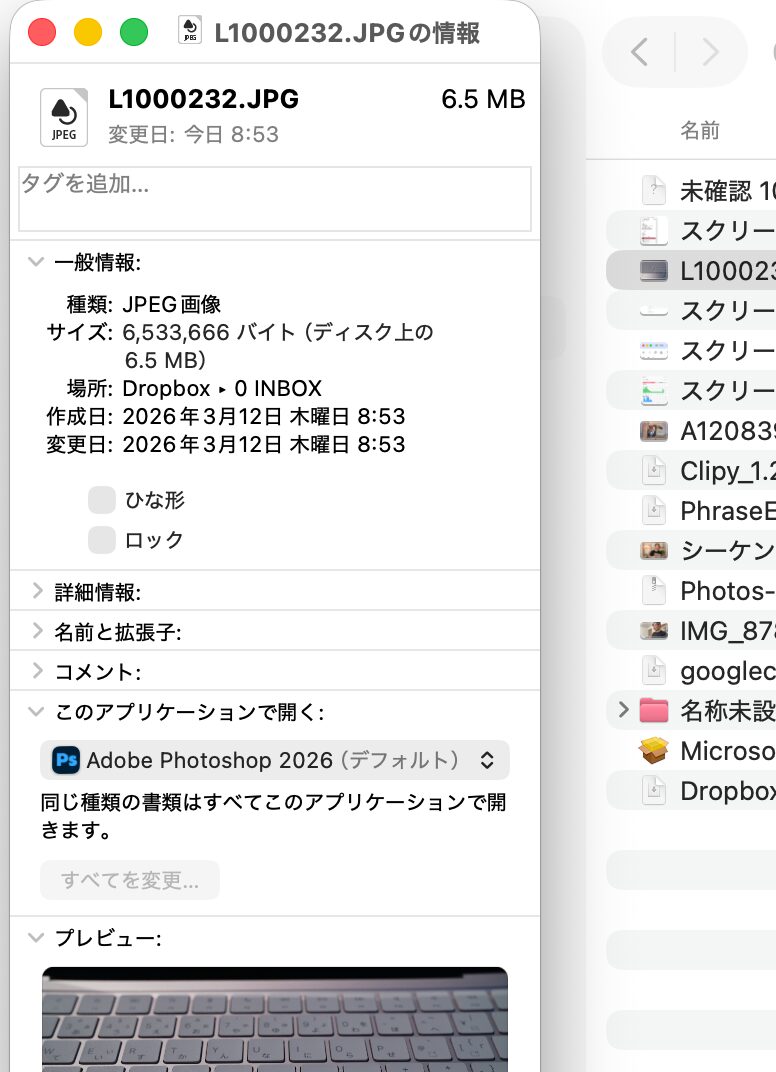Enable the ひな形 checkbox
Viewport: 776px width, 1072px height.
pyautogui.click(x=102, y=501)
